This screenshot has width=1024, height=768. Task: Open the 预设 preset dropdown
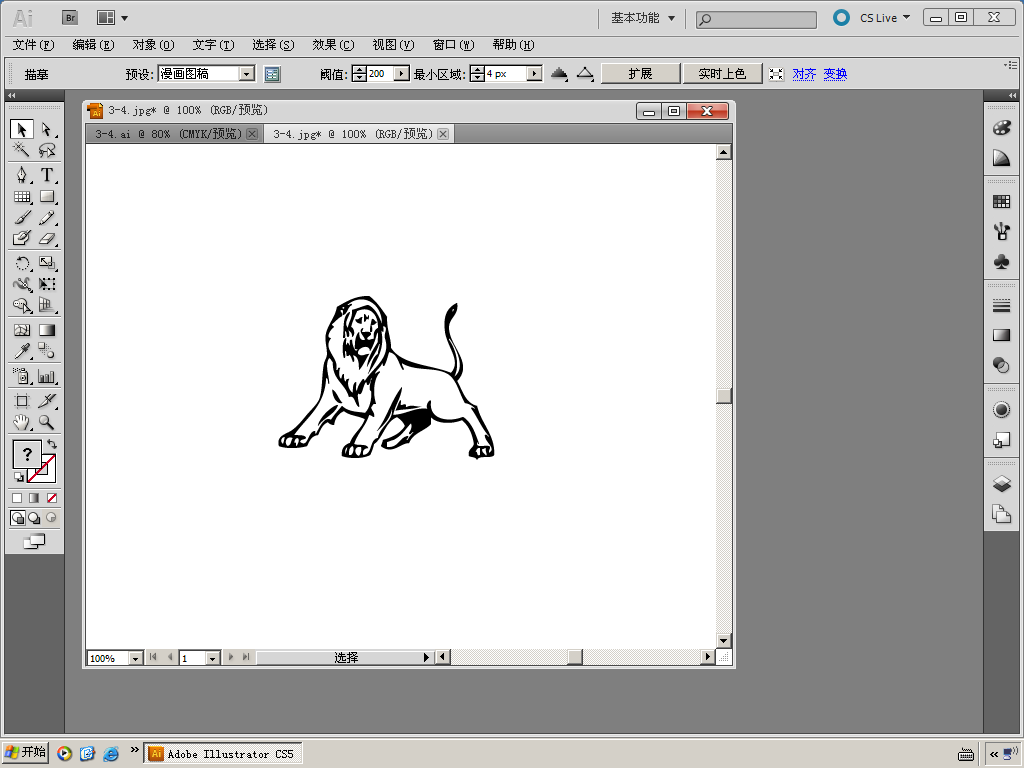coord(246,74)
